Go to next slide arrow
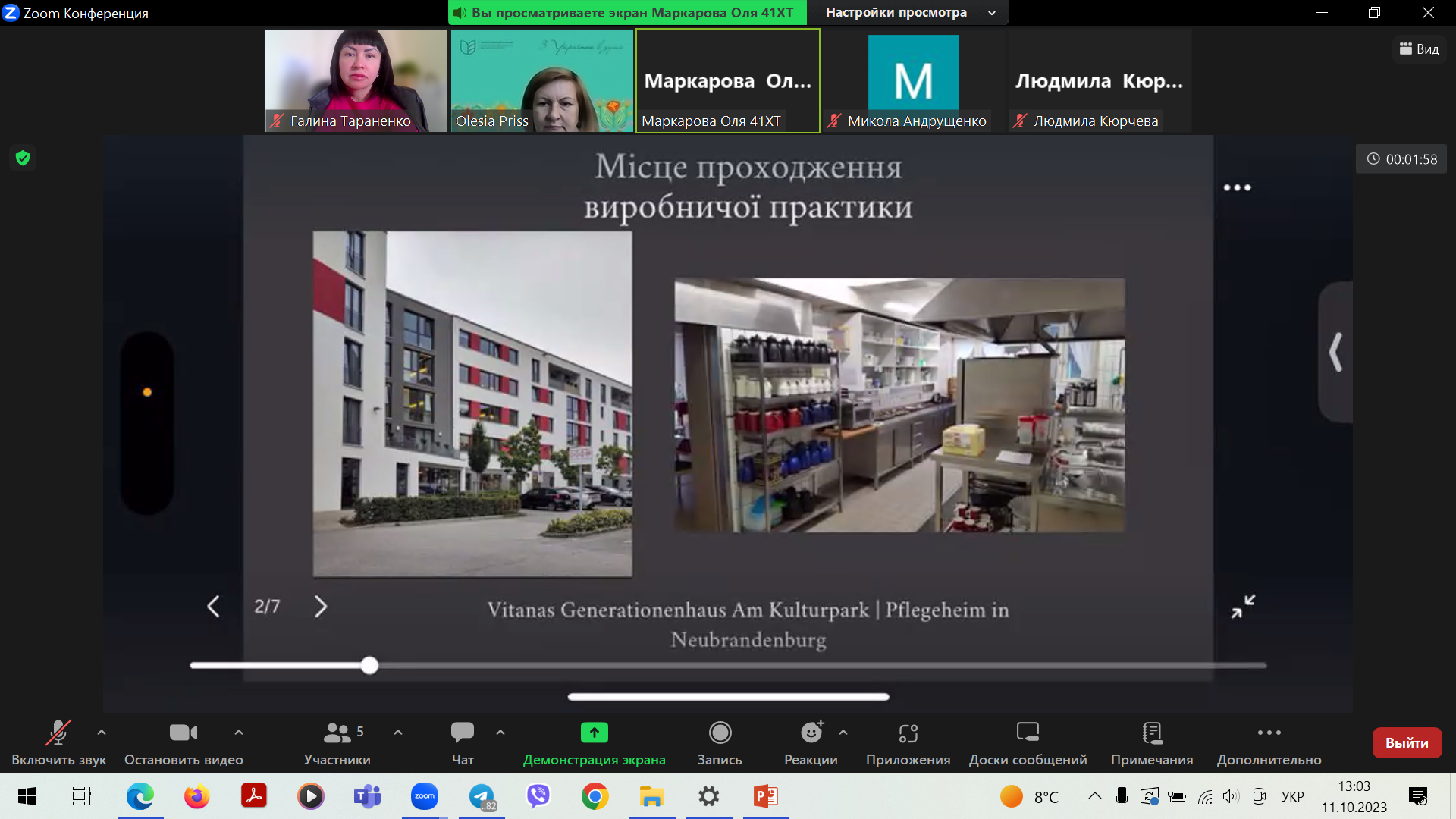 pos(321,606)
